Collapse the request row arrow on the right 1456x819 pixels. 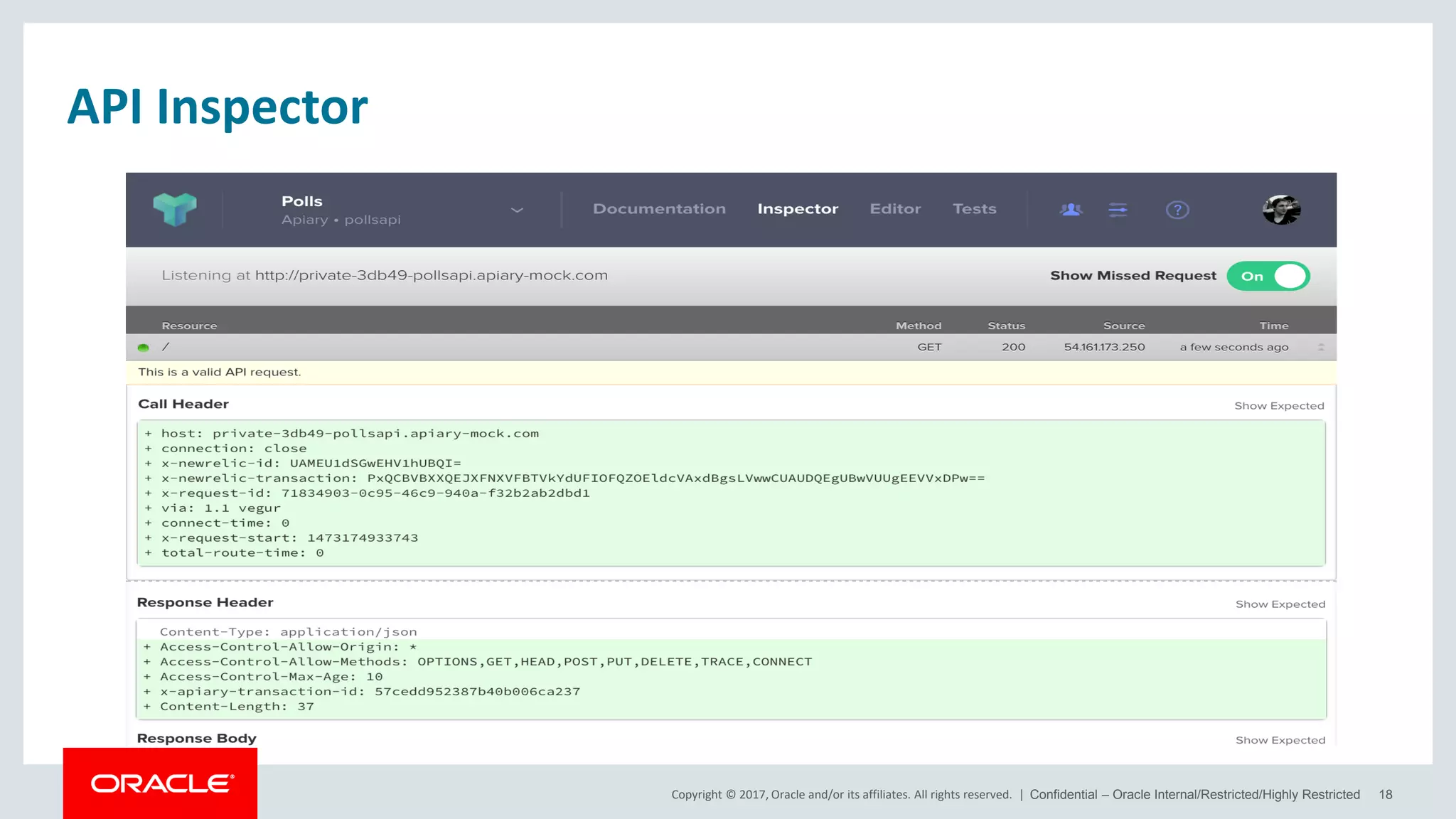click(1321, 347)
